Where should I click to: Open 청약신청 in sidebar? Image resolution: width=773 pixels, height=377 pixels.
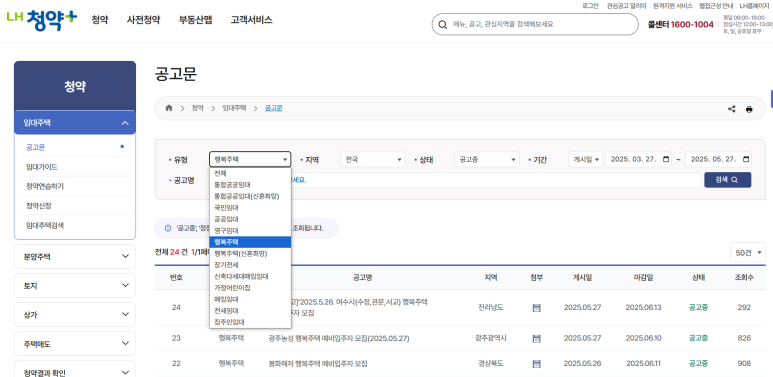[x=38, y=206]
